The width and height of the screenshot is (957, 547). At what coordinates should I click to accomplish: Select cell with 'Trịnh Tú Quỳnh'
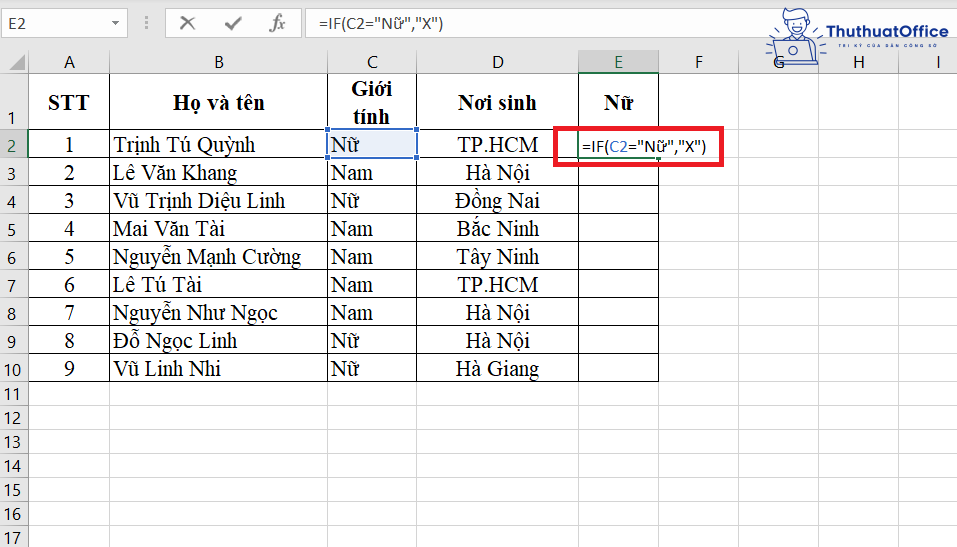point(218,144)
